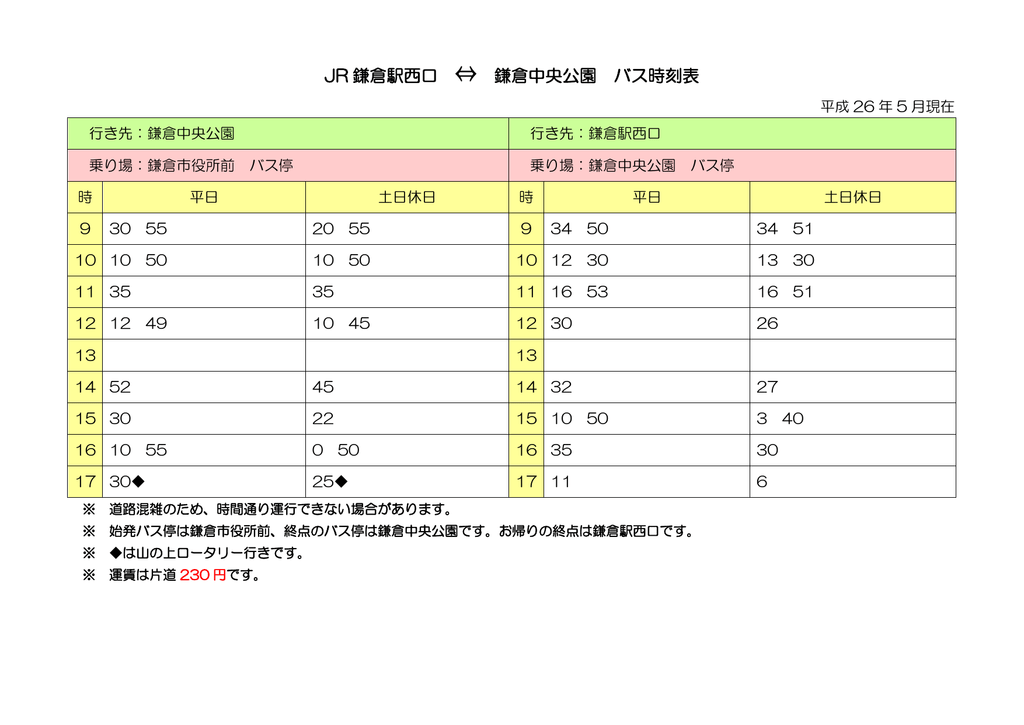Click hour label "9" in the 鎌倉中央公園-bound table
This screenshot has height=725, width=1024.
(x=85, y=229)
